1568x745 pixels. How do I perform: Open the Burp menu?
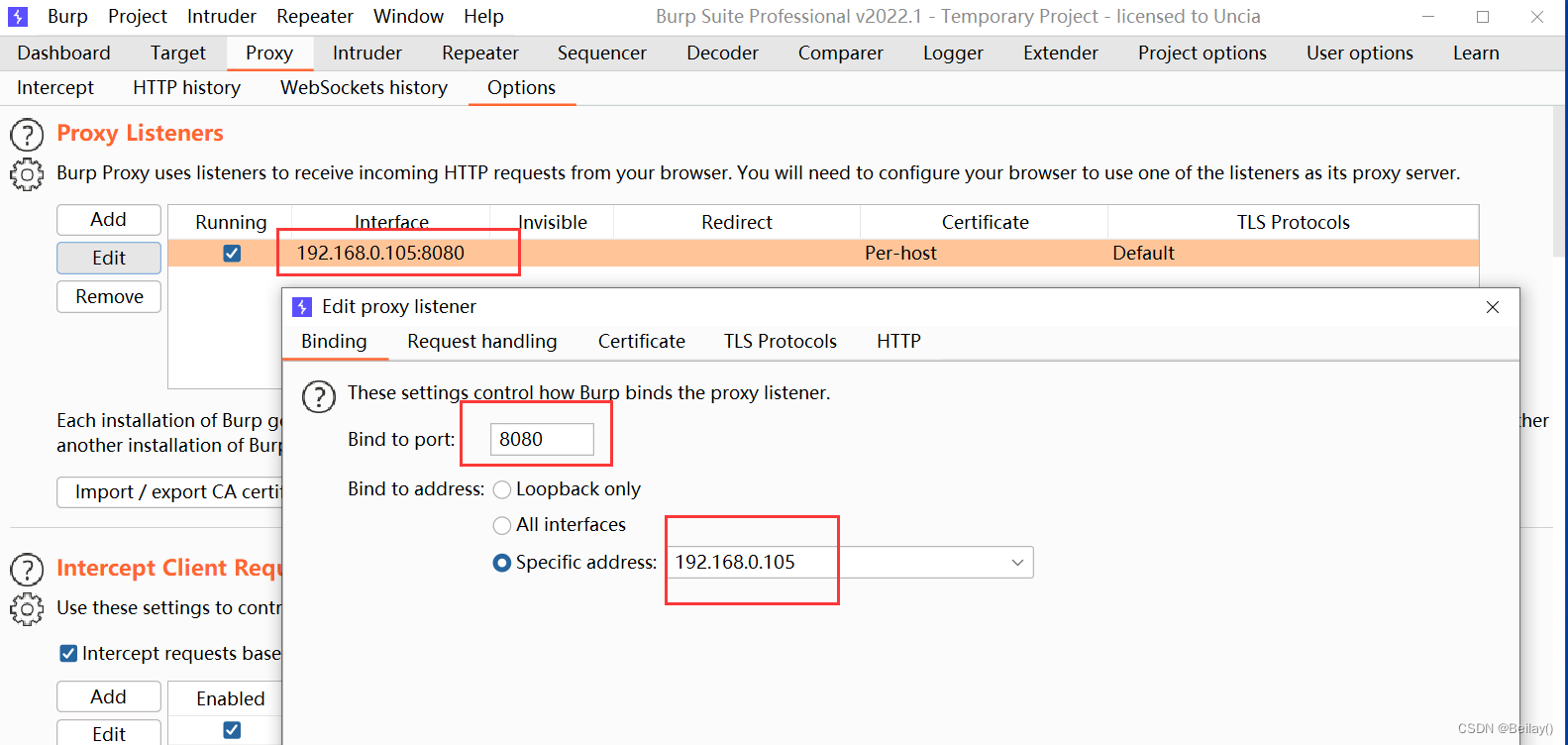pos(67,17)
